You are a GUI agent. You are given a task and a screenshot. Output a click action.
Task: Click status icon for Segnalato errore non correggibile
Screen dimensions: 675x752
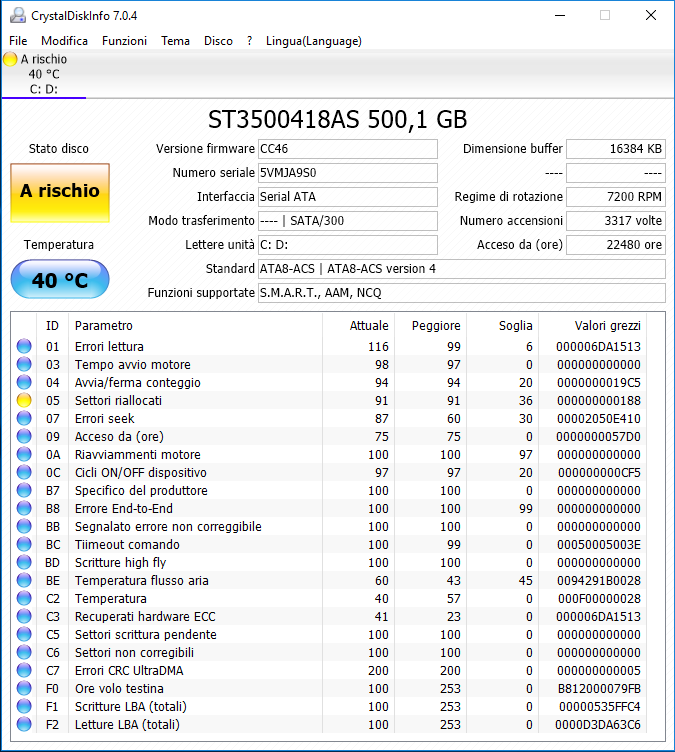[24, 526]
